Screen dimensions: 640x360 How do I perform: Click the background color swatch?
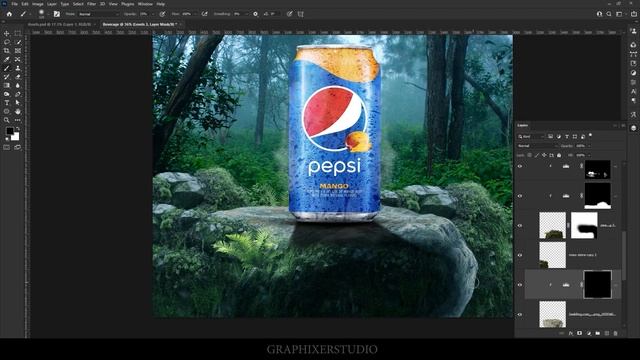click(x=16, y=137)
